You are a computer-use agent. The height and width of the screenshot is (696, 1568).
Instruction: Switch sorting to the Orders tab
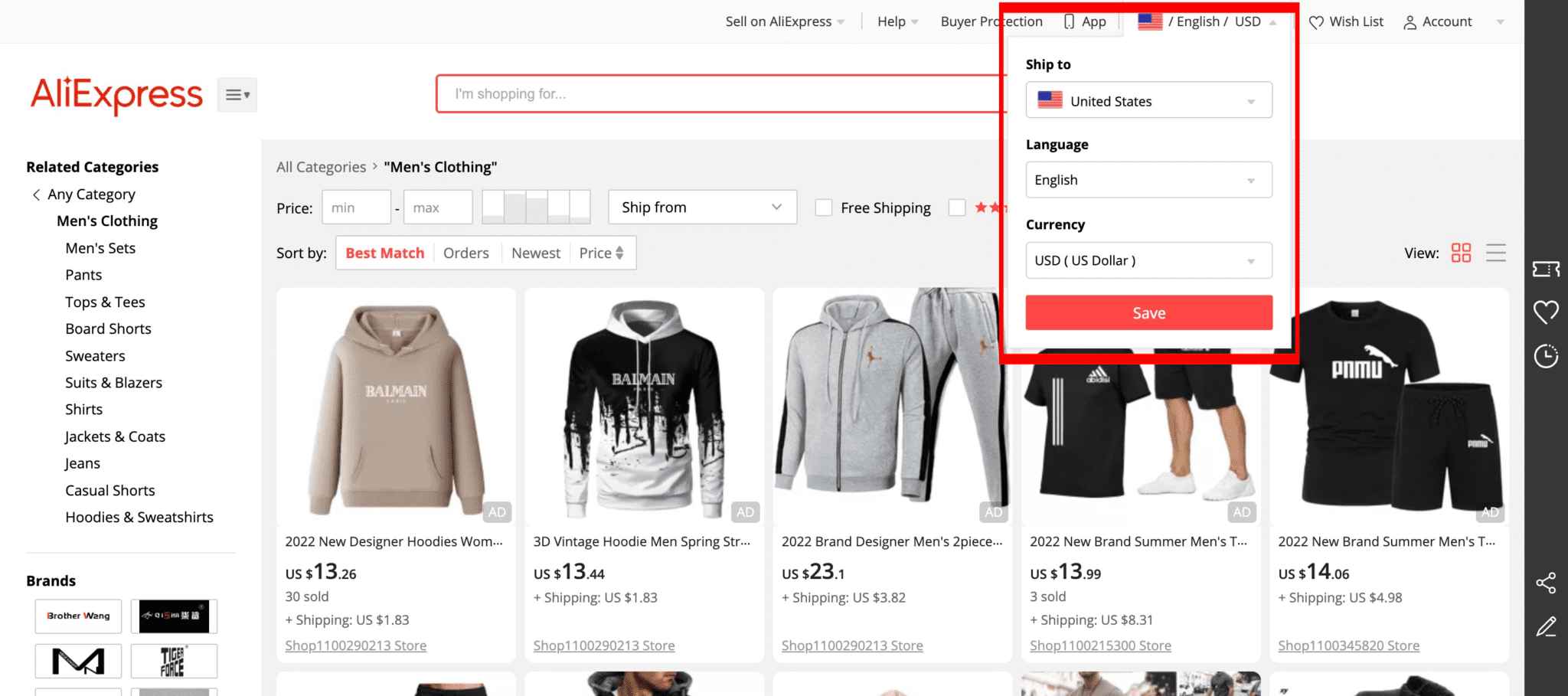[465, 252]
